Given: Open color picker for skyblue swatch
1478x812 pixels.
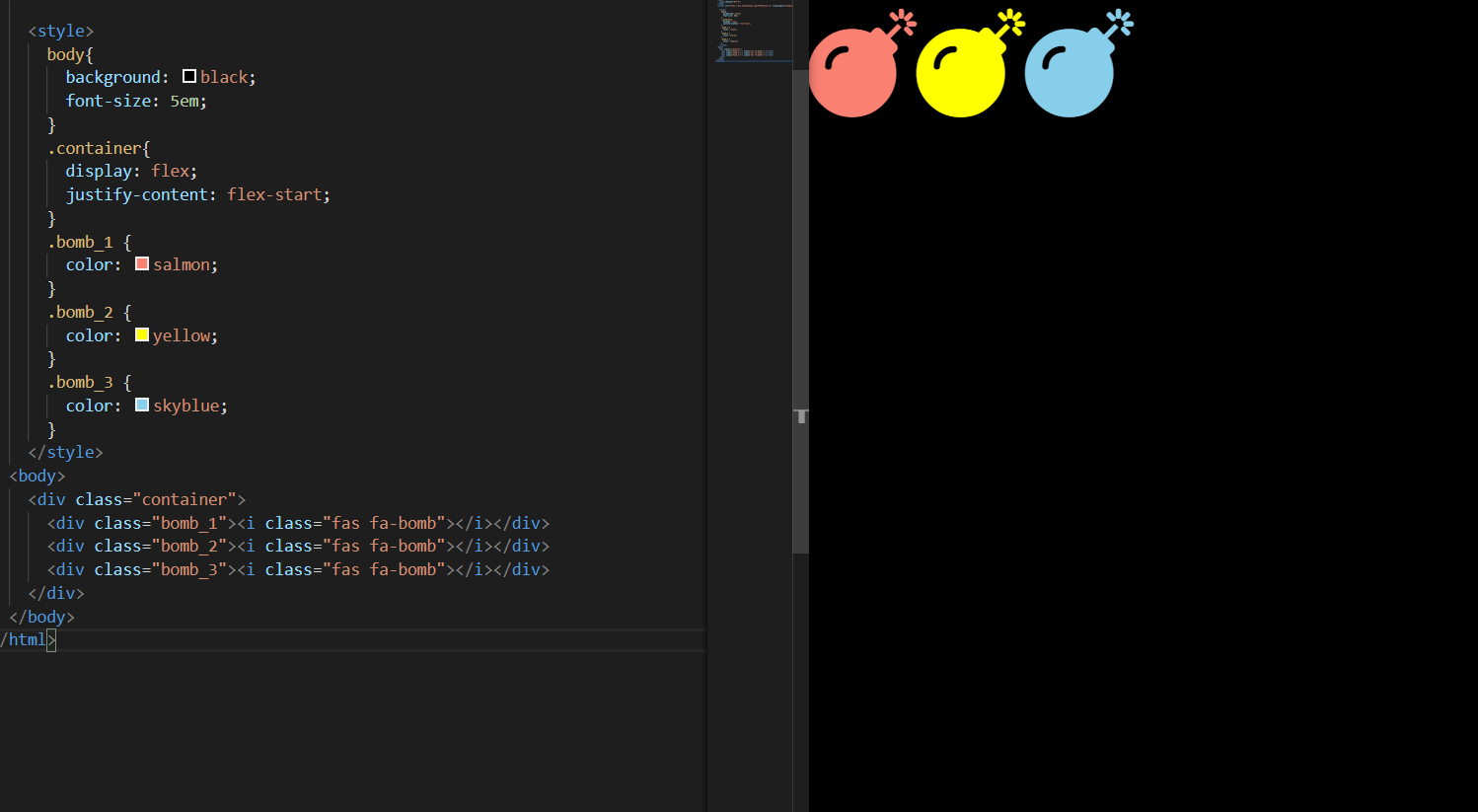Looking at the screenshot, I should tap(142, 405).
